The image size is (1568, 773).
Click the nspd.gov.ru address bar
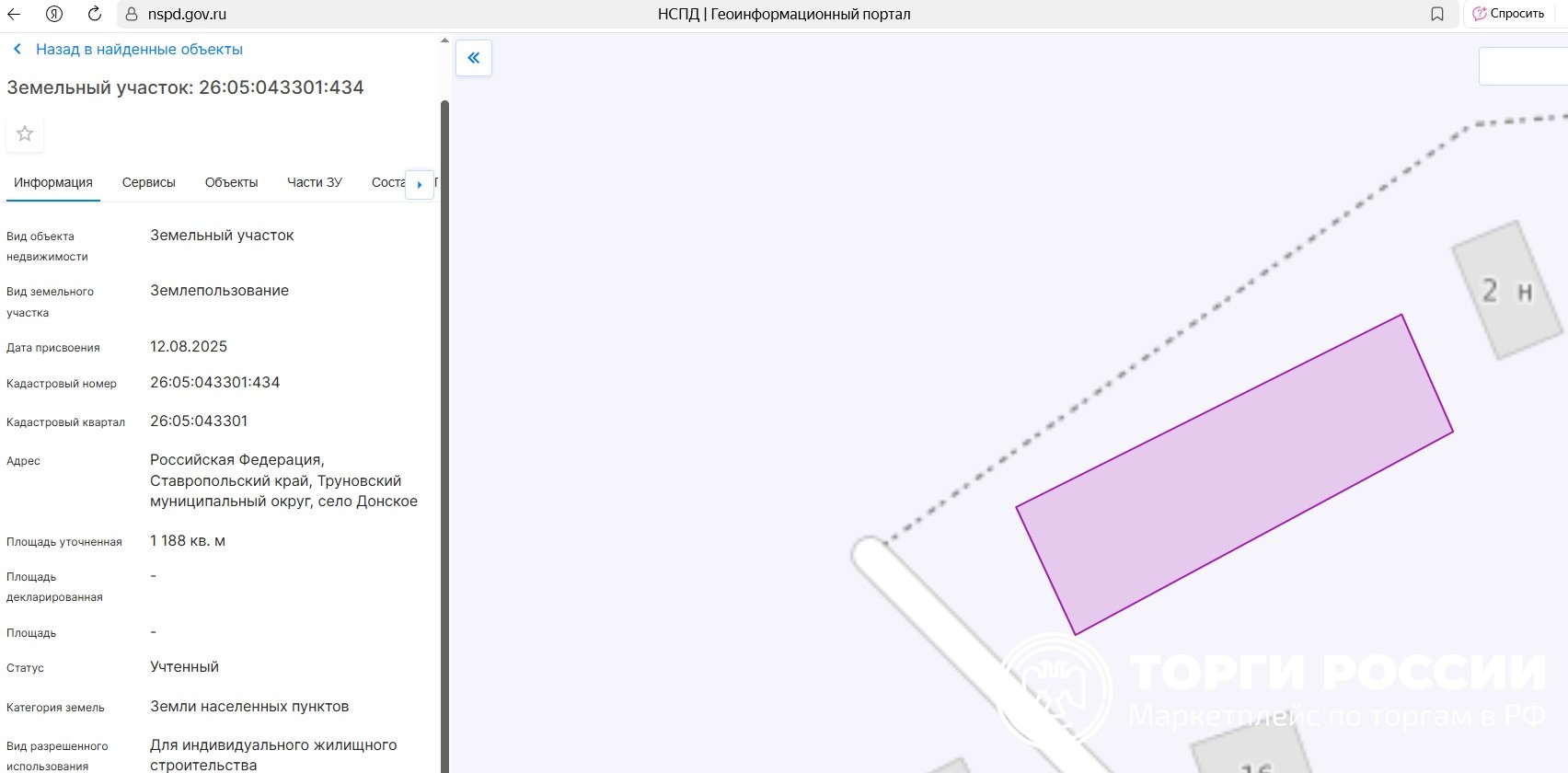(x=368, y=14)
